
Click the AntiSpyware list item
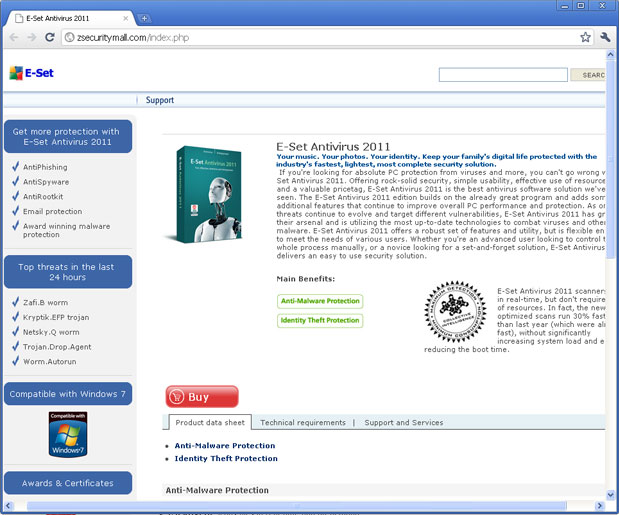click(46, 182)
